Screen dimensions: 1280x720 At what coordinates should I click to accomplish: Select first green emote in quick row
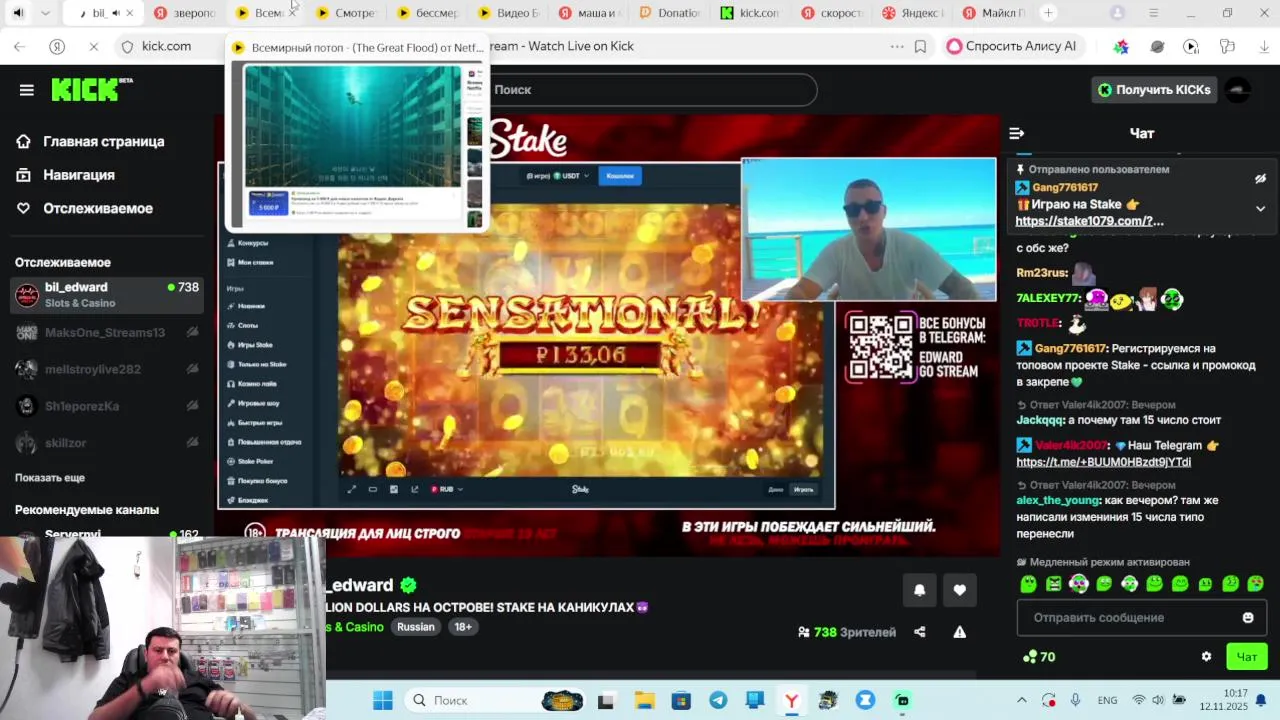[x=1028, y=584]
